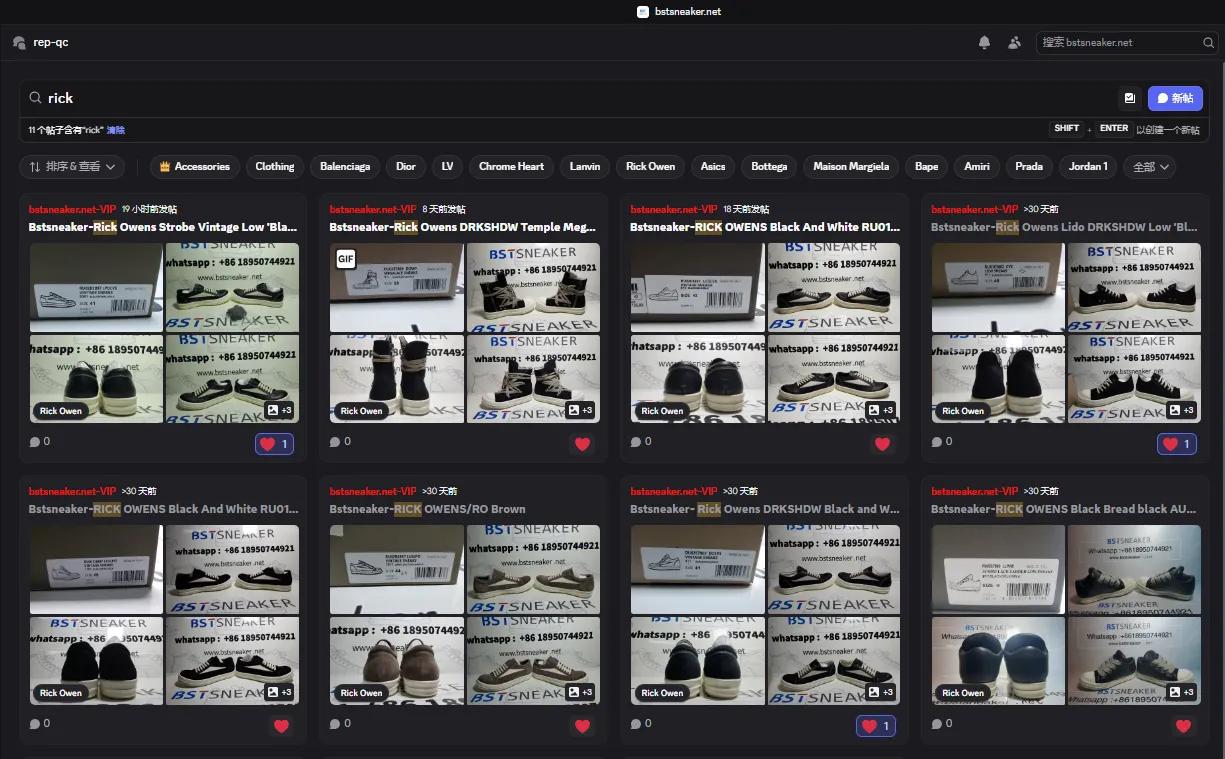Image resolution: width=1225 pixels, height=759 pixels.
Task: Create a new post with 新帖 button
Action: (x=1175, y=98)
